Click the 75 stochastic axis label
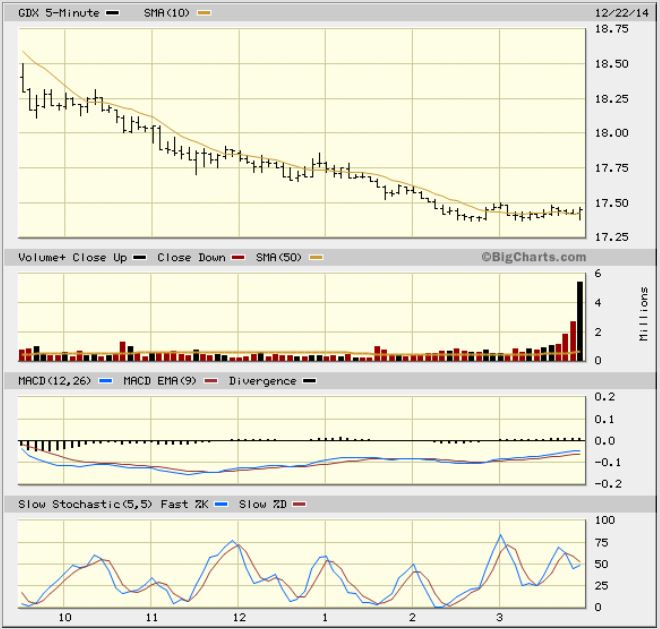The image size is (660, 629). (601, 543)
